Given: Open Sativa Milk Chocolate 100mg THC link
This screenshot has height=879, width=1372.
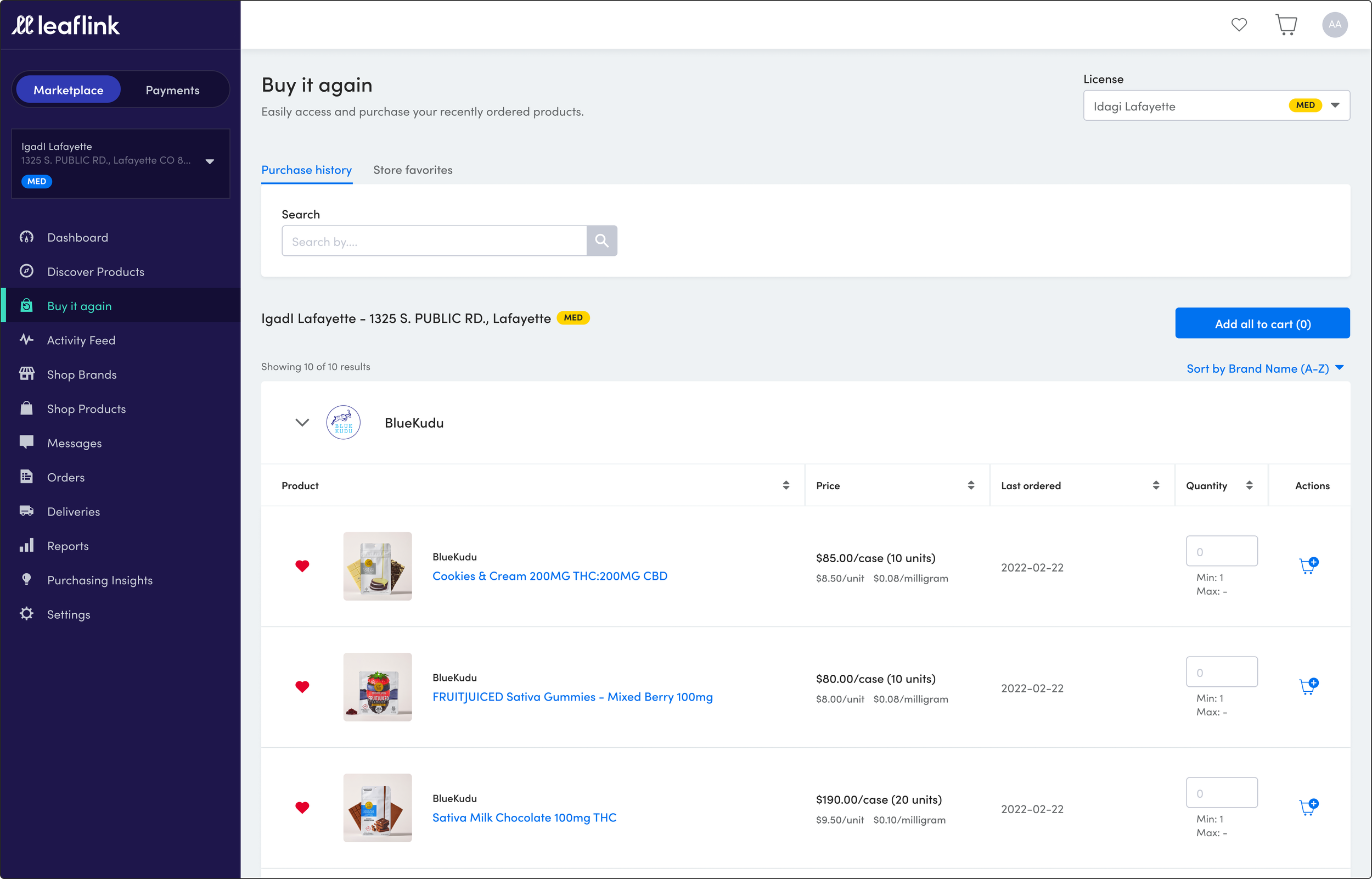Looking at the screenshot, I should tap(524, 818).
